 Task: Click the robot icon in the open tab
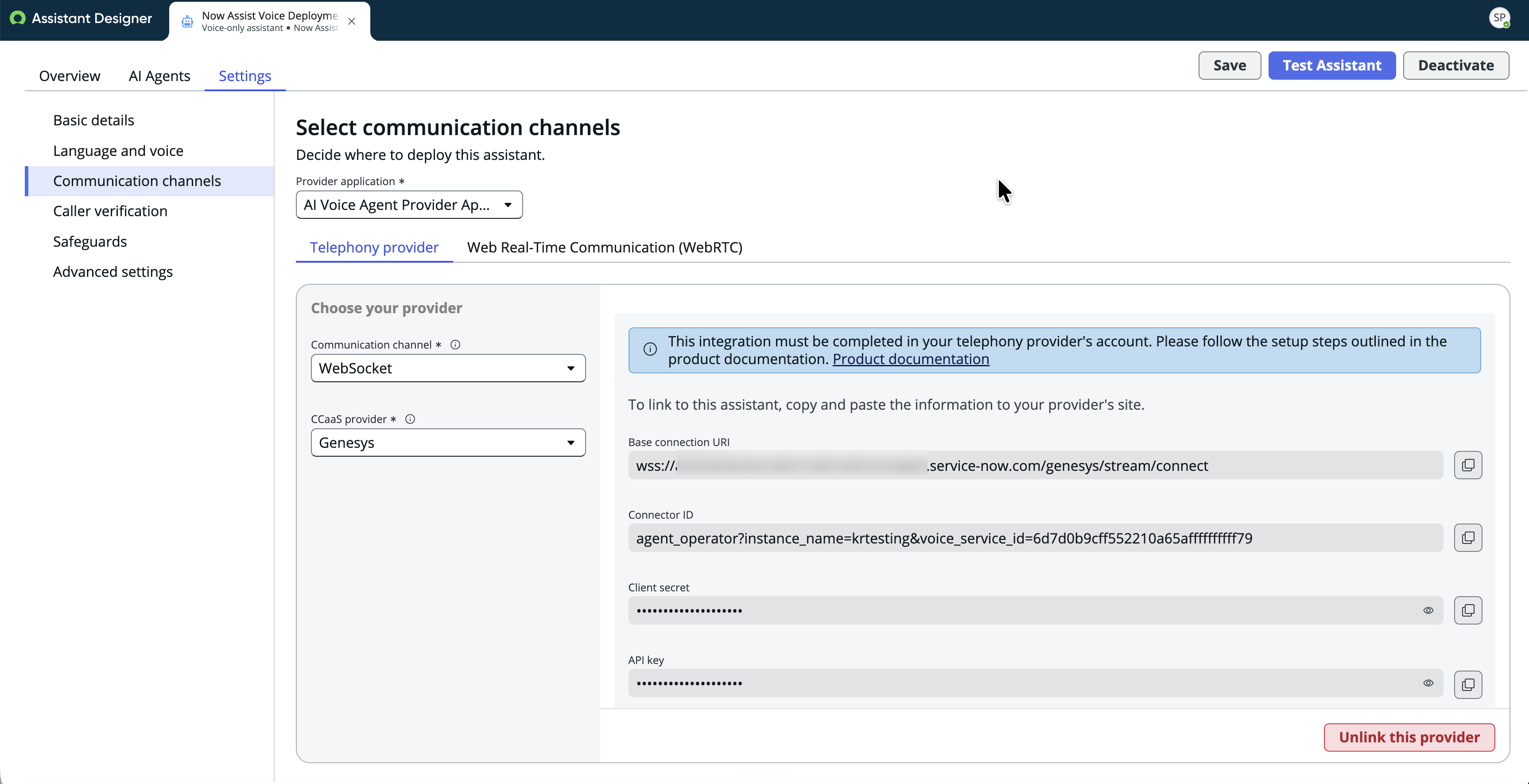coord(187,21)
